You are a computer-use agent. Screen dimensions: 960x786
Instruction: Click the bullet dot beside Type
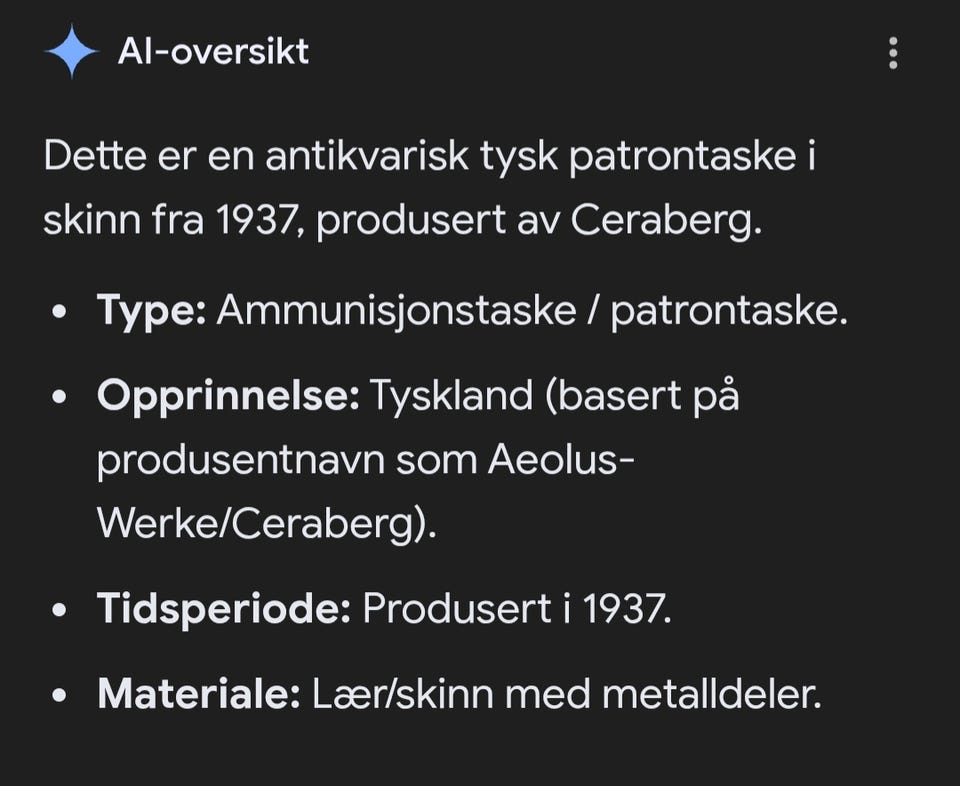tap(62, 314)
